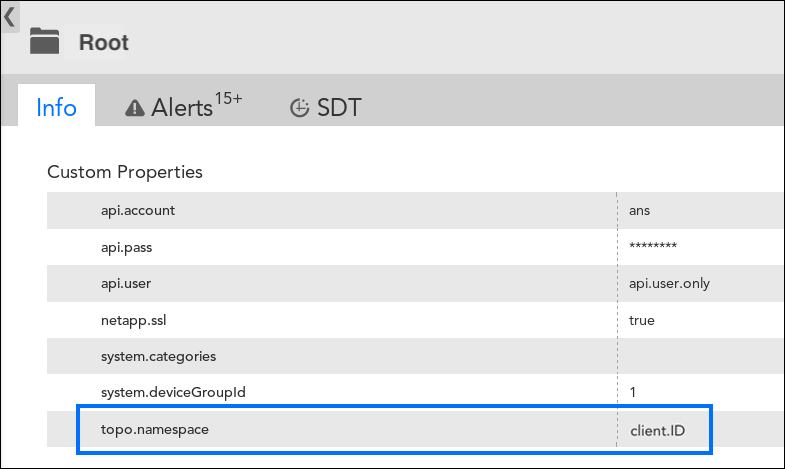Select the topo.namespace property name
Screen dimensions: 785x469
pyautogui.click(x=155, y=429)
